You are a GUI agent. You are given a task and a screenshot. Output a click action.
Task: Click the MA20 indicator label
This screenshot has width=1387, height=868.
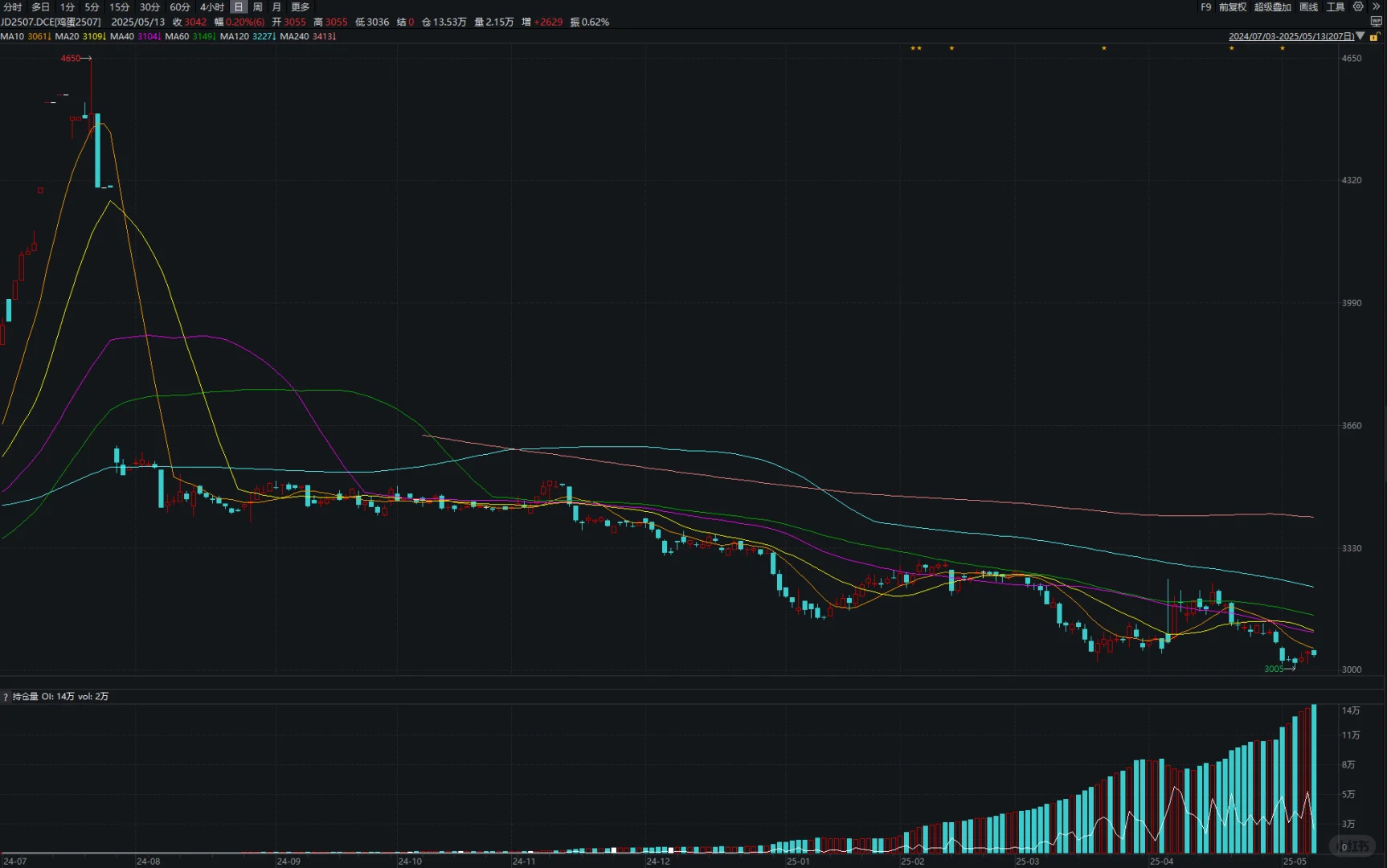[67, 36]
